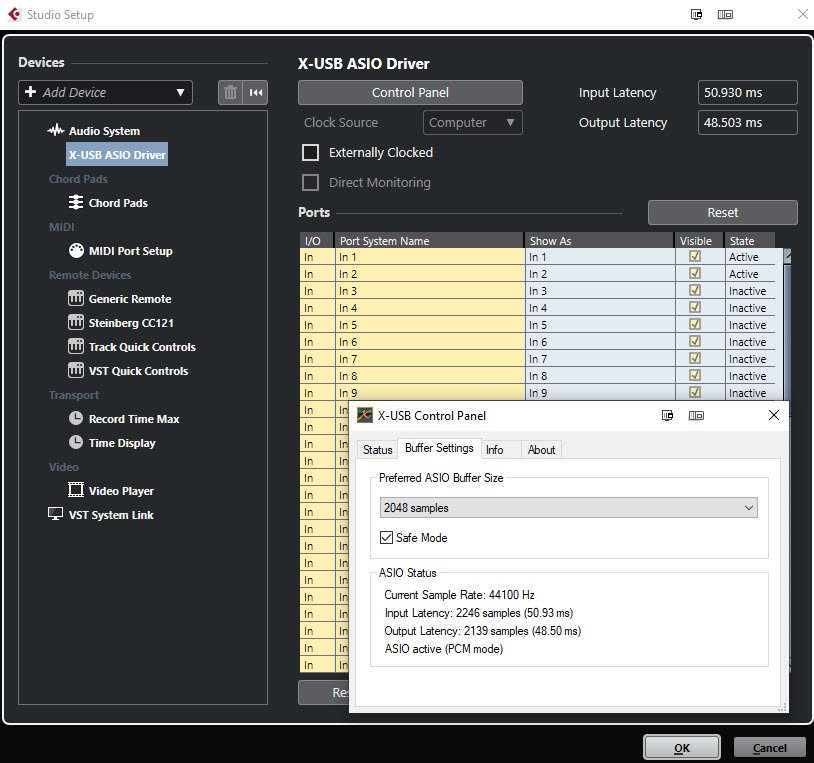The image size is (814, 763).
Task: Click the Generic Remote icon
Action: [x=76, y=298]
